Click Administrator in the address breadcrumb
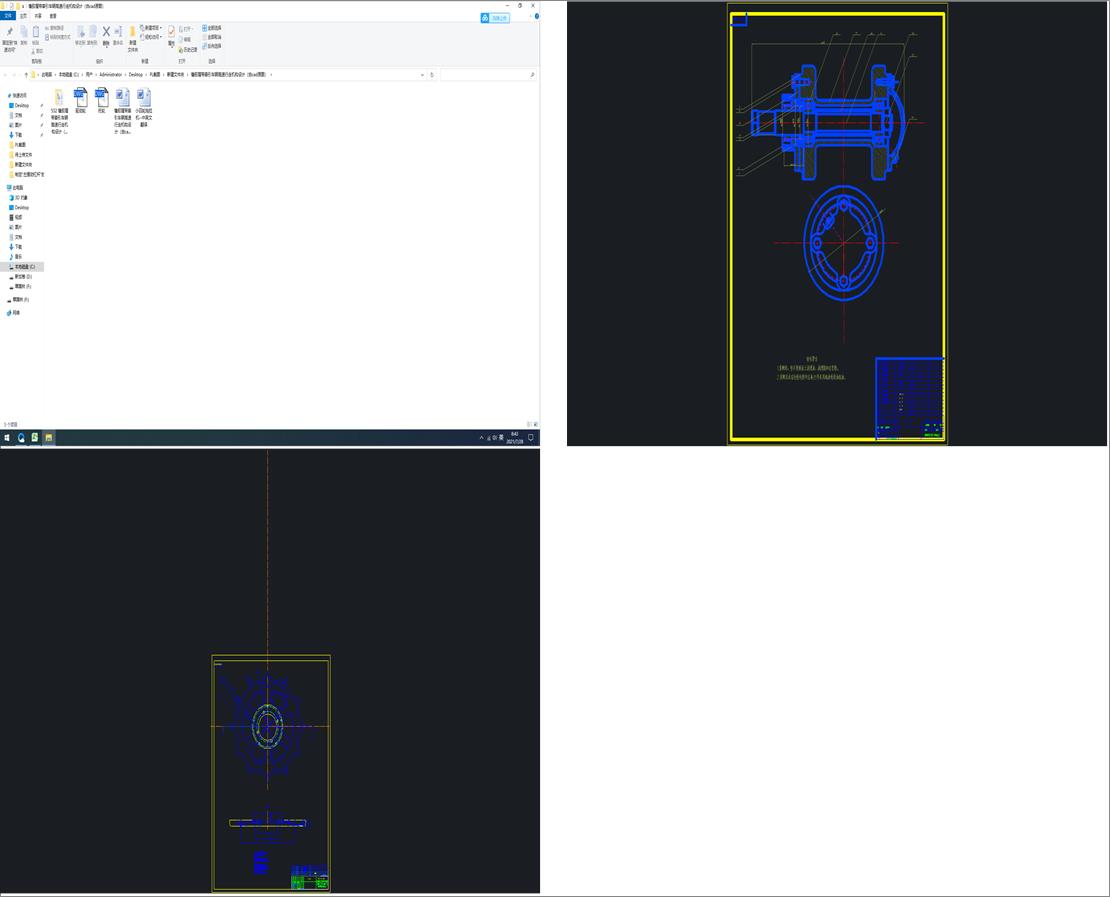 (110, 74)
